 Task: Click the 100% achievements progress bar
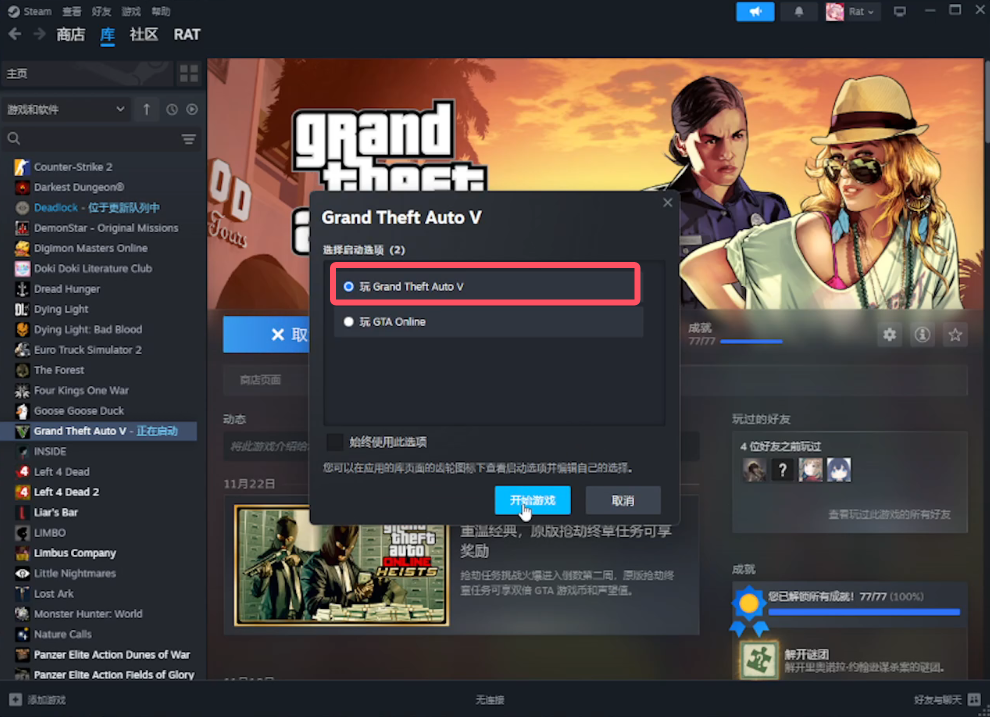pyautogui.click(x=864, y=612)
